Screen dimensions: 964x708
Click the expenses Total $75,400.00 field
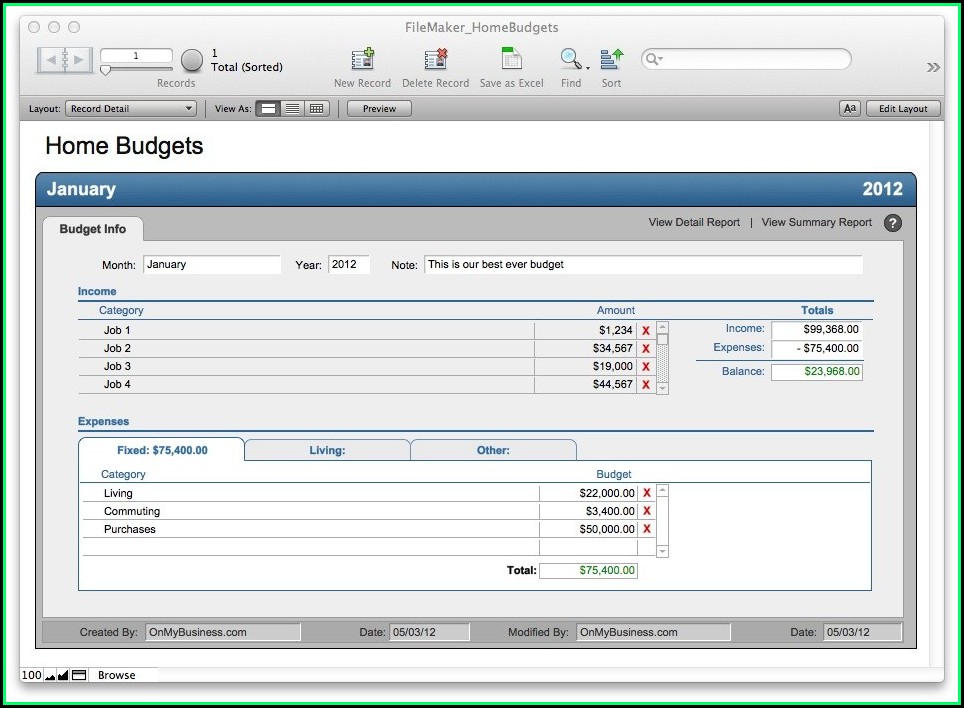click(x=588, y=570)
